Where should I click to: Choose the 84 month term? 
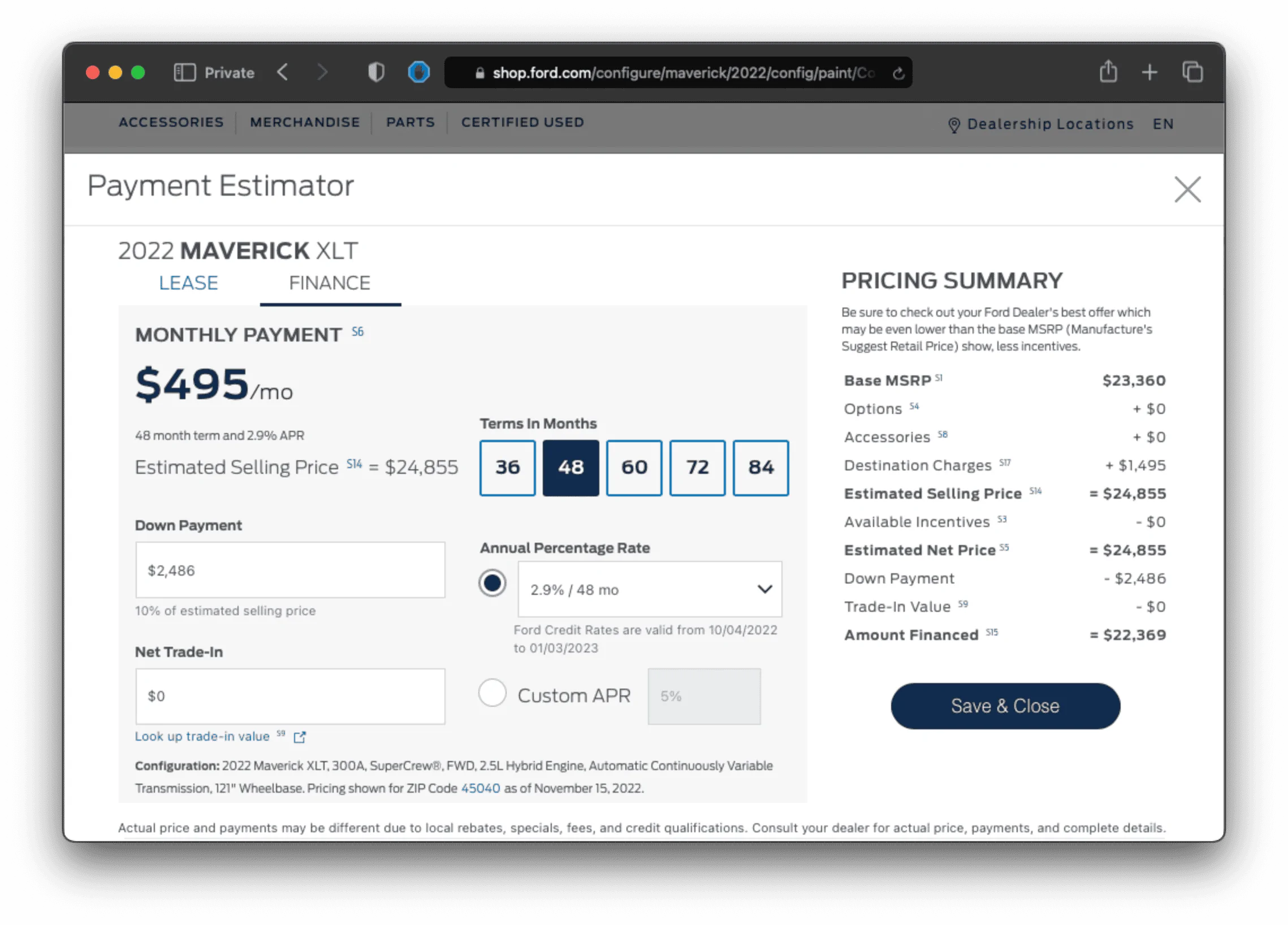tap(760, 468)
